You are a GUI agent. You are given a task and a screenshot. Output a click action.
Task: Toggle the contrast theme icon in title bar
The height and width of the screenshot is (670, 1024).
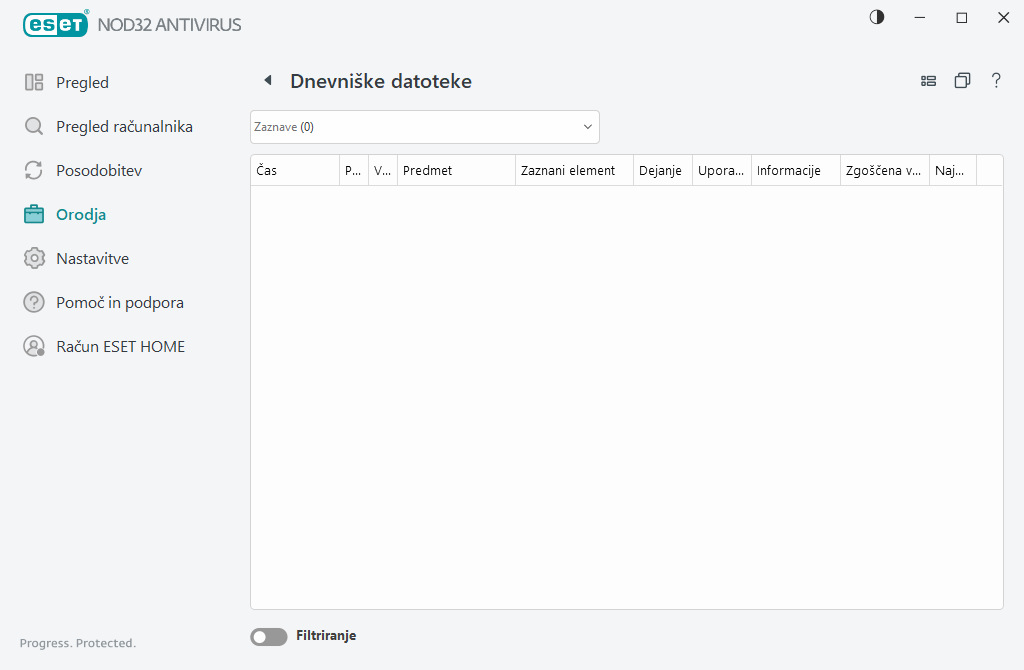[x=877, y=17]
